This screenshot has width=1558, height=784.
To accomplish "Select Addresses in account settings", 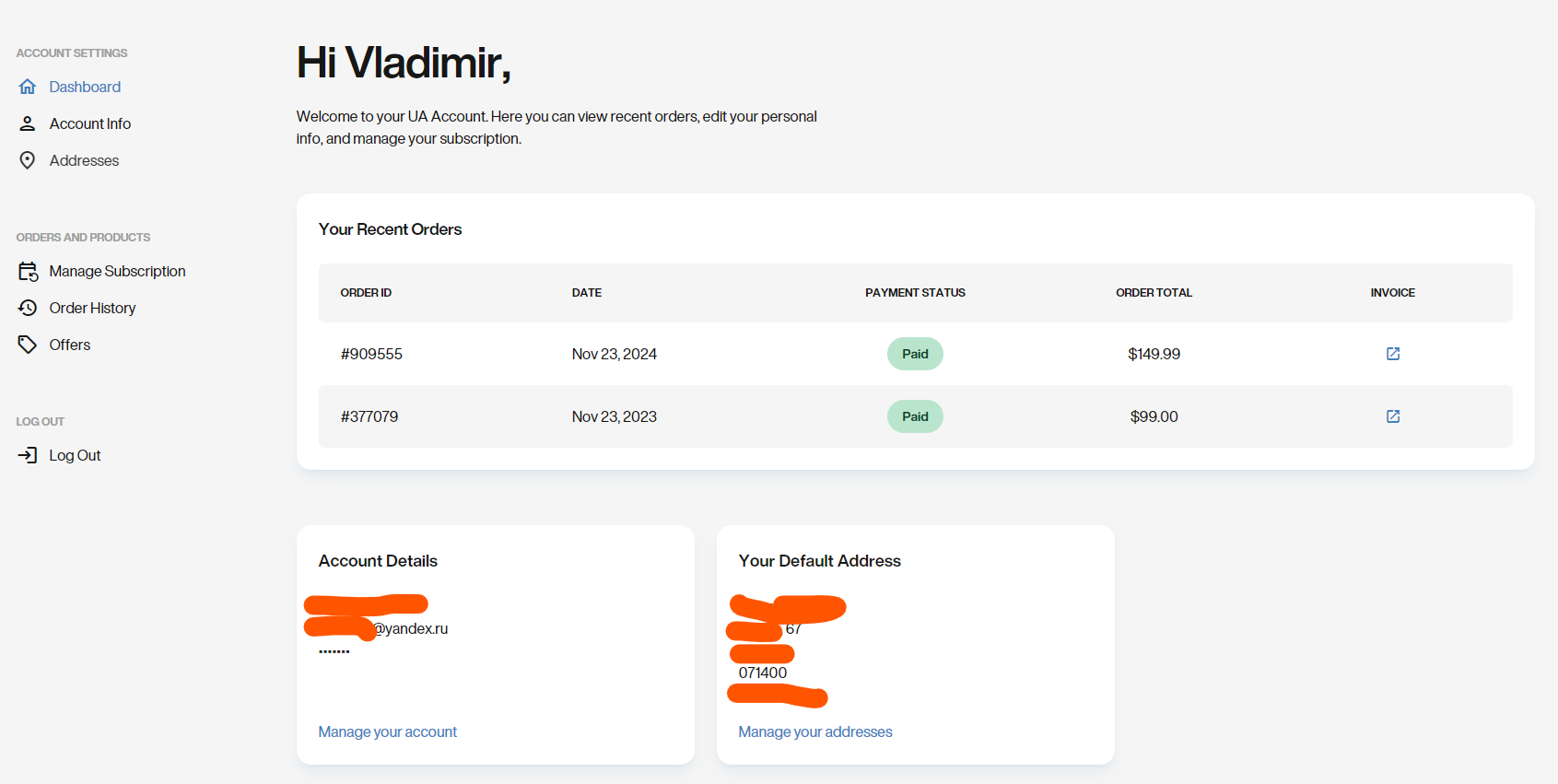I will [x=84, y=160].
